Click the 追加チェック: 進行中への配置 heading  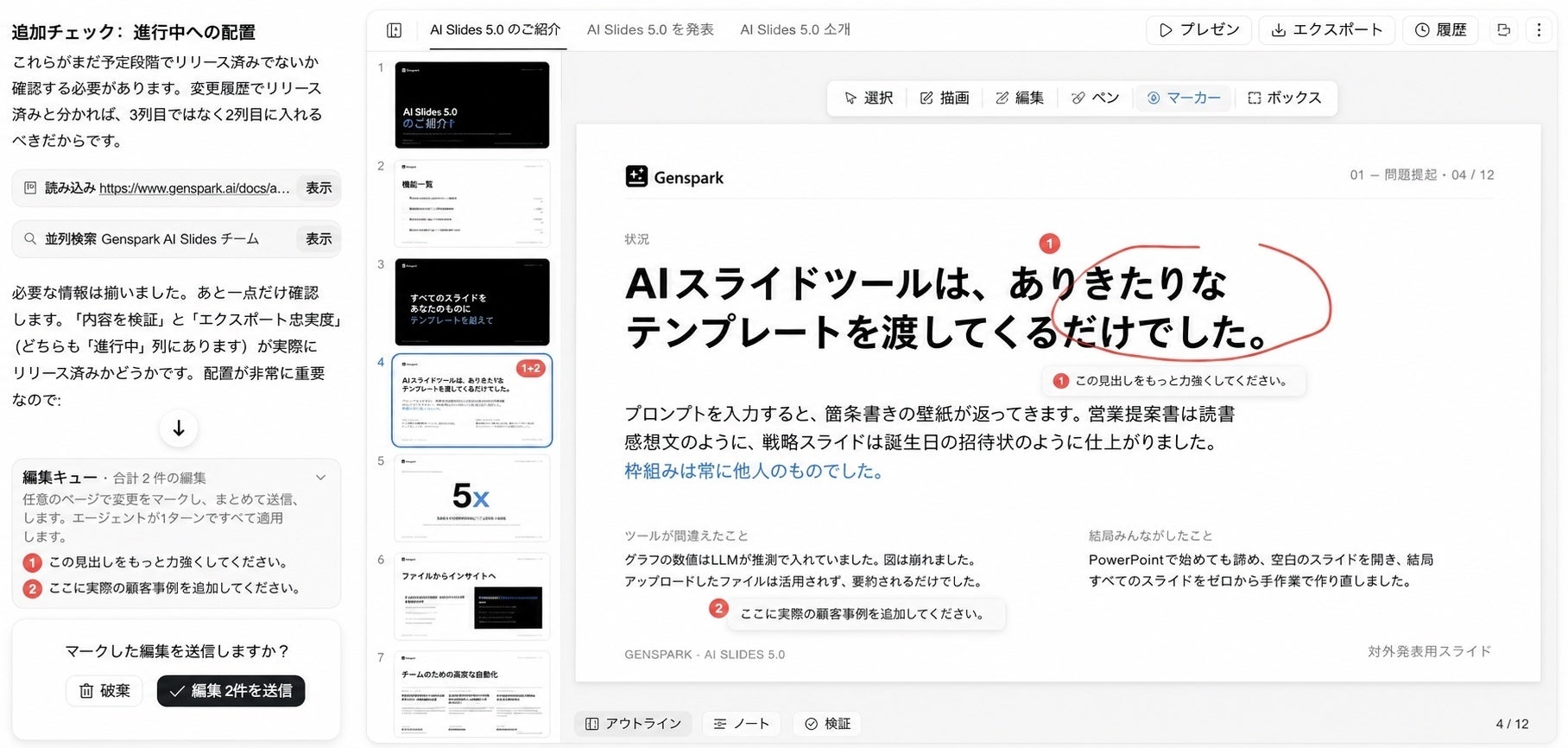tap(134, 33)
